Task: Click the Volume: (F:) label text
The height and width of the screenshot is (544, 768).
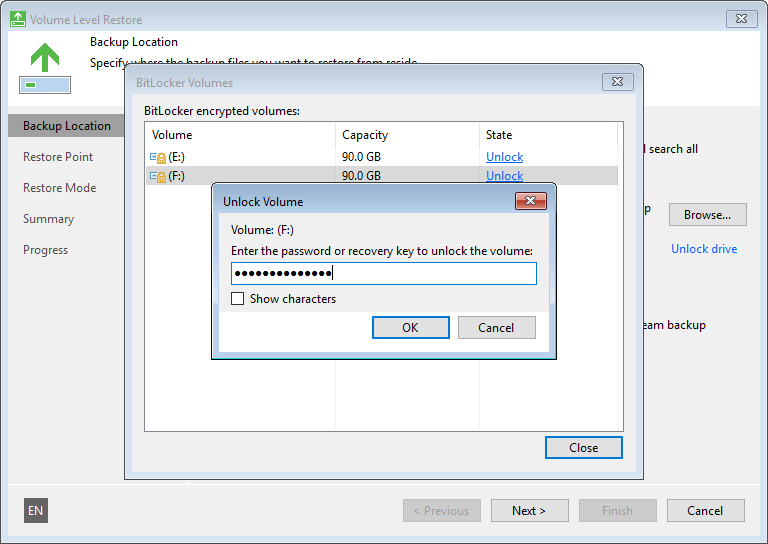Action: [x=262, y=230]
